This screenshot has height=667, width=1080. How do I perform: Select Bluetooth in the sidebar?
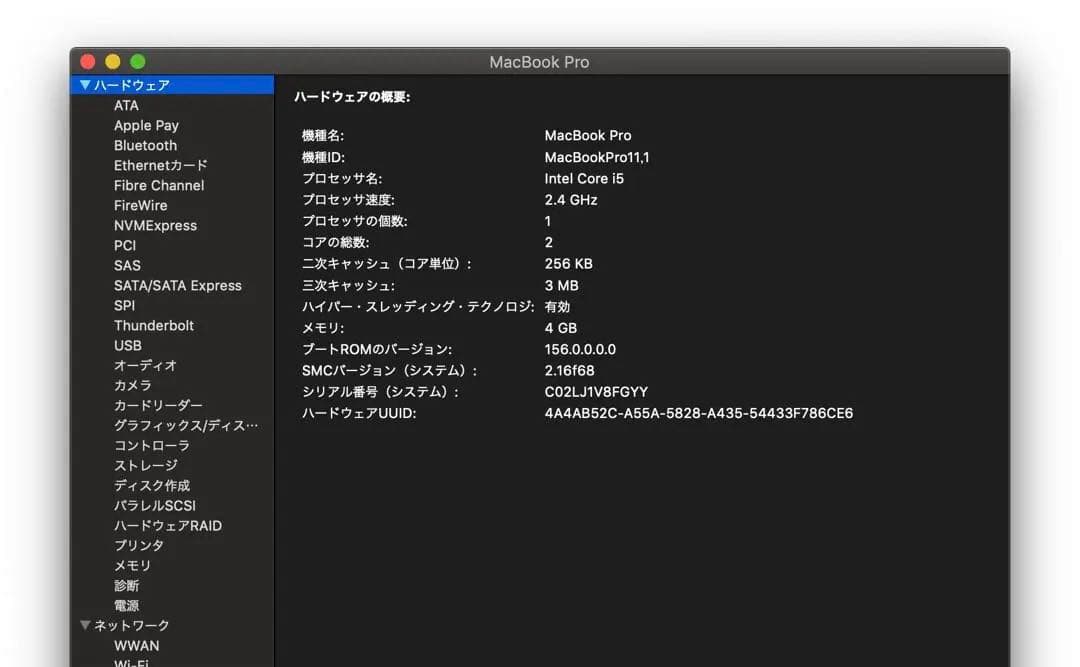pos(145,145)
